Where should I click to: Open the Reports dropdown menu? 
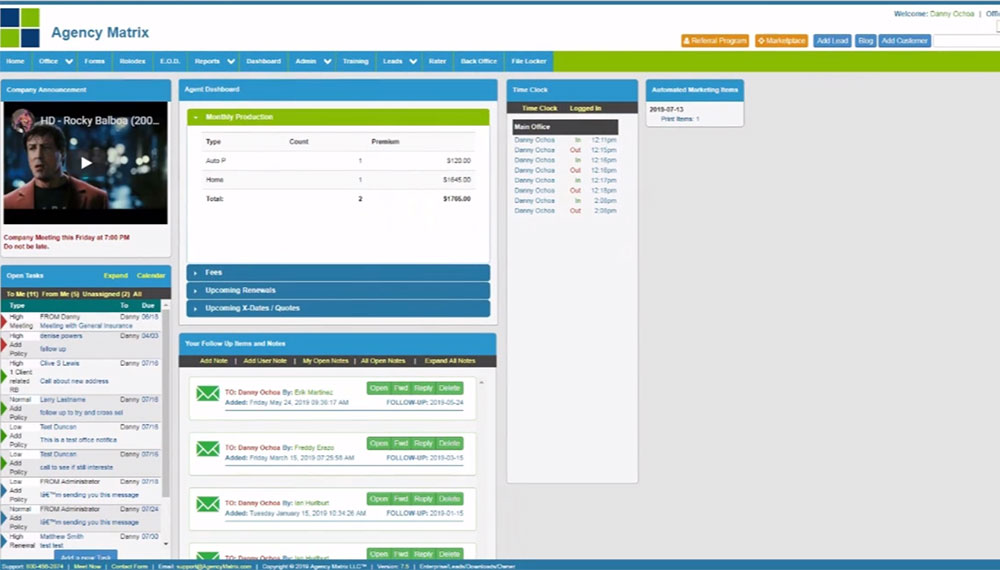(x=231, y=61)
